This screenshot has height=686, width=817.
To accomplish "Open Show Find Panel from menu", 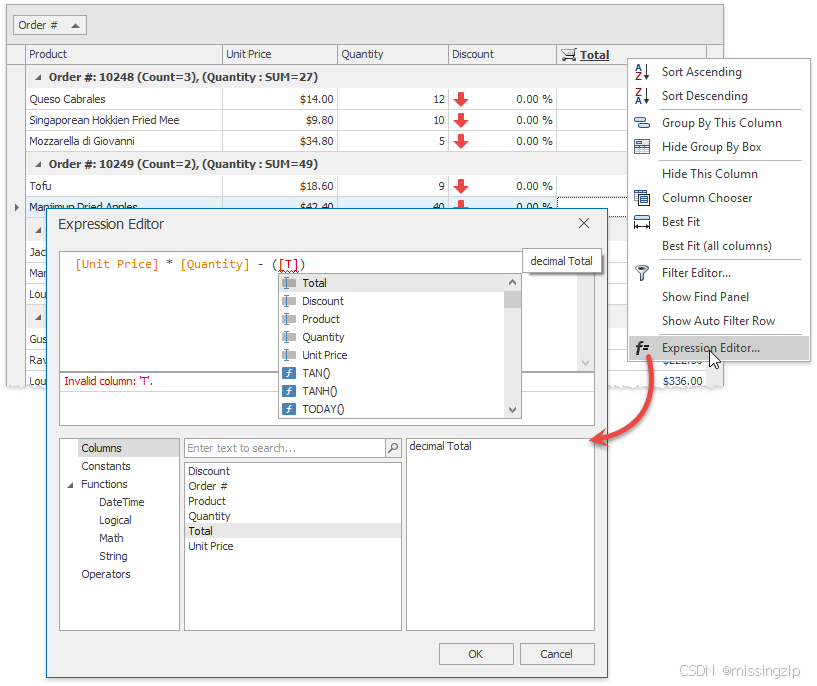I will (x=705, y=297).
